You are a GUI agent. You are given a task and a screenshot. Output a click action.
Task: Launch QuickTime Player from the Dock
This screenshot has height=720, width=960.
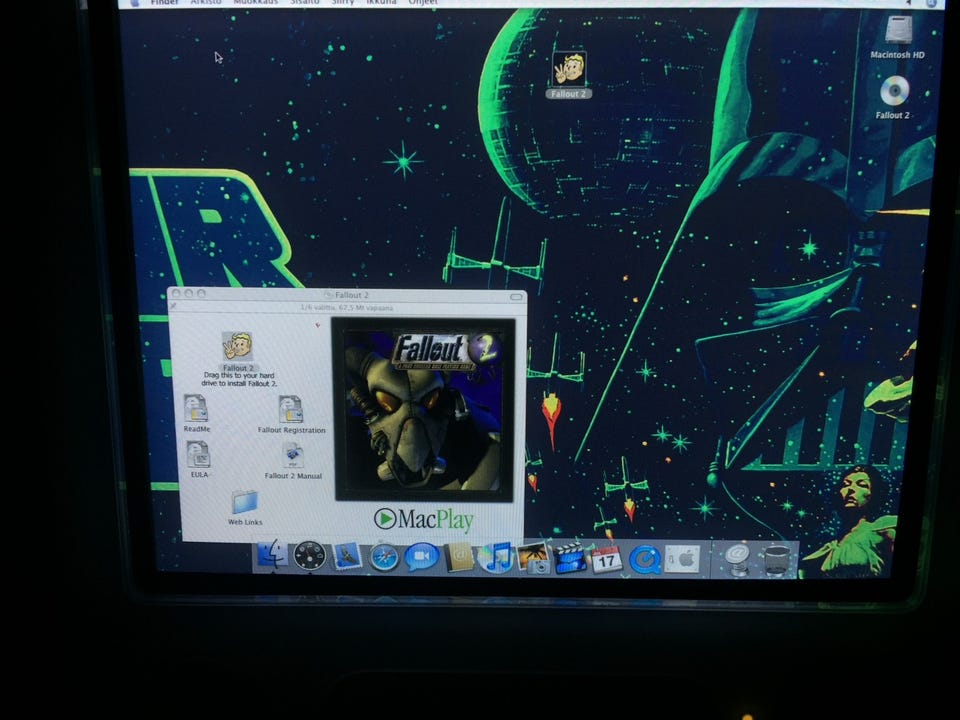pos(643,560)
